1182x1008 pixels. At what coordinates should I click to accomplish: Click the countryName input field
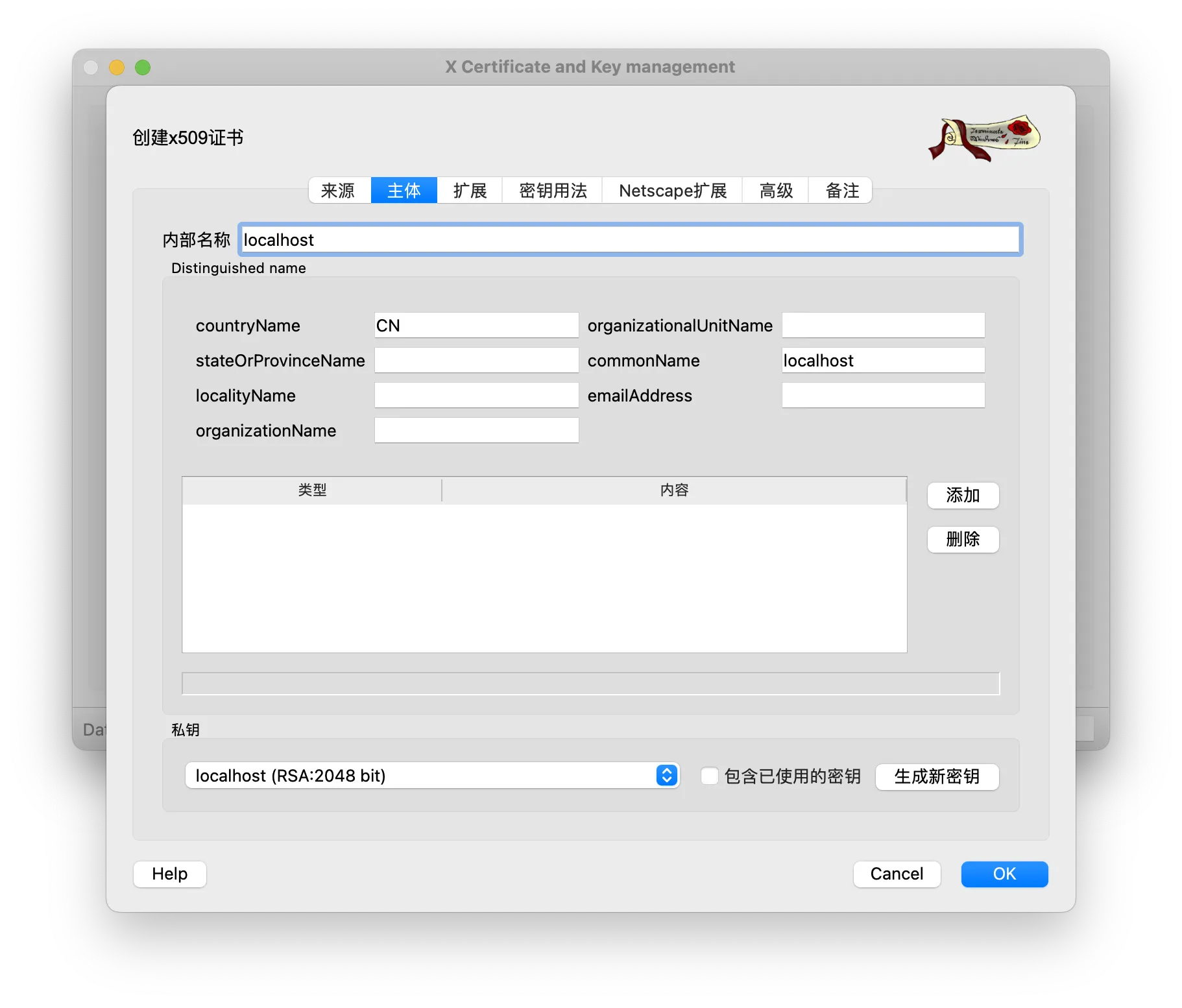[x=476, y=326]
